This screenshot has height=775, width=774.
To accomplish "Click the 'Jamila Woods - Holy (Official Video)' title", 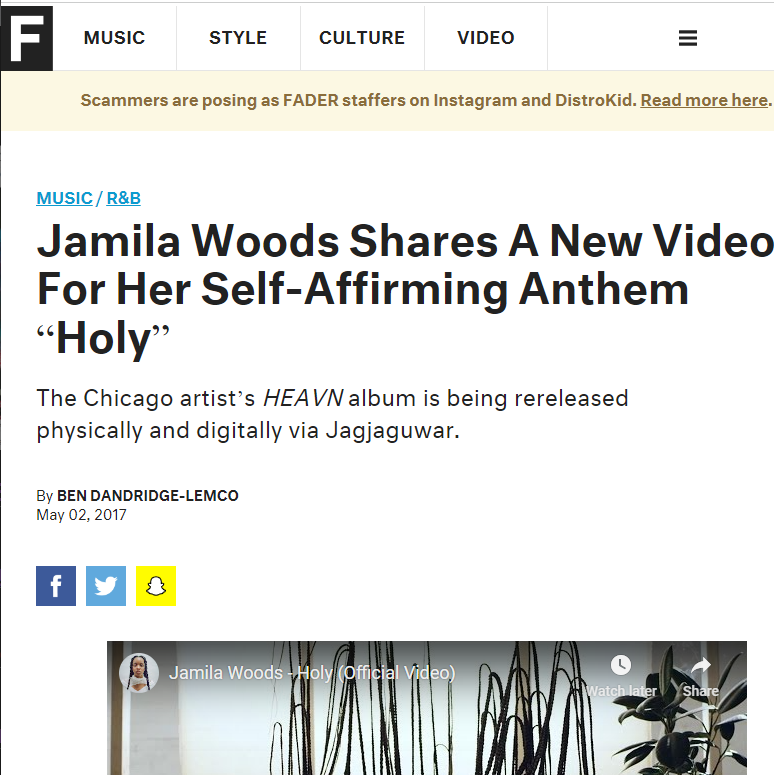I will coord(312,673).
